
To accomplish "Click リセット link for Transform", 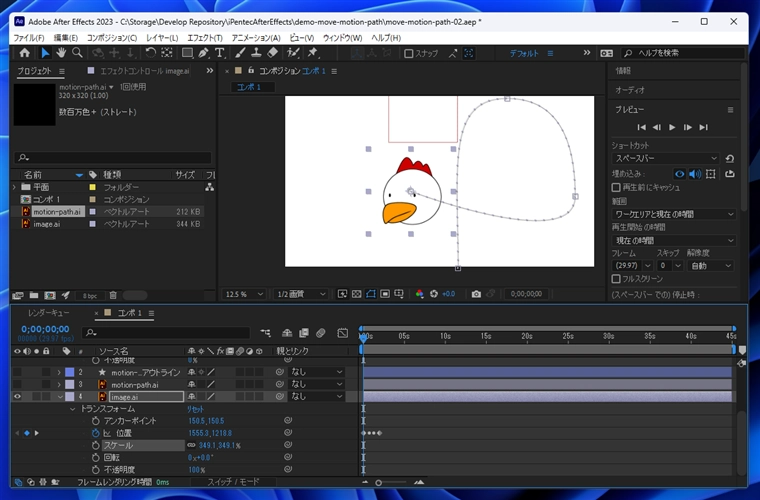I will coord(196,409).
